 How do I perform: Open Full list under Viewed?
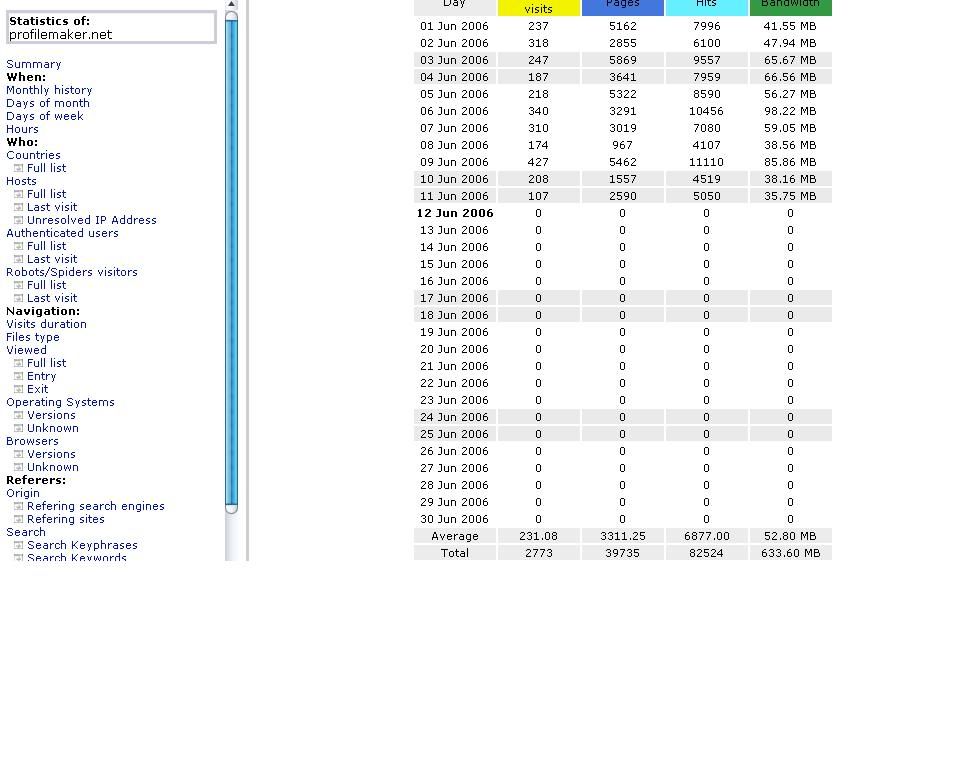(47, 364)
